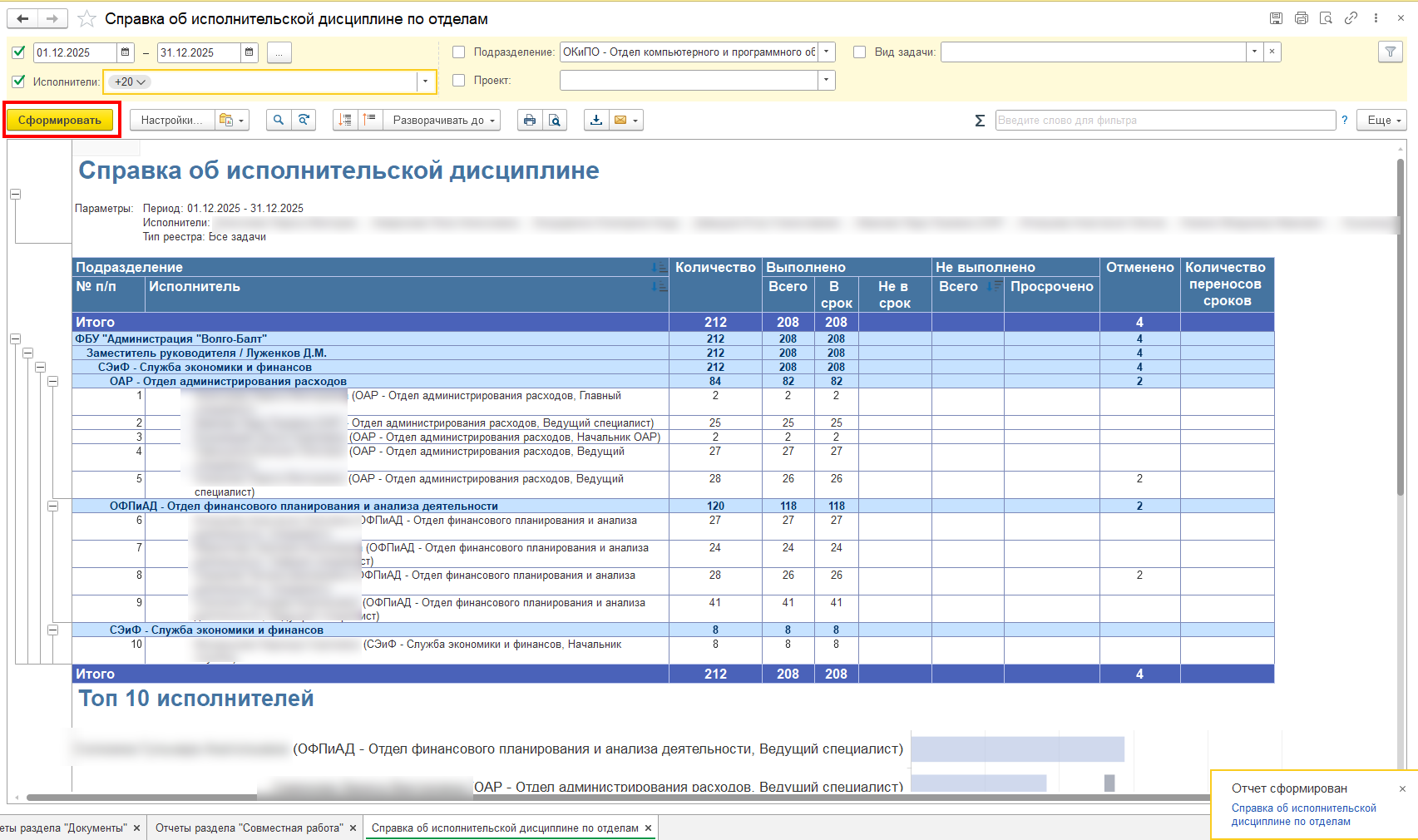Print the report with the printer icon
Screen dimensions: 1418x840
[529, 121]
